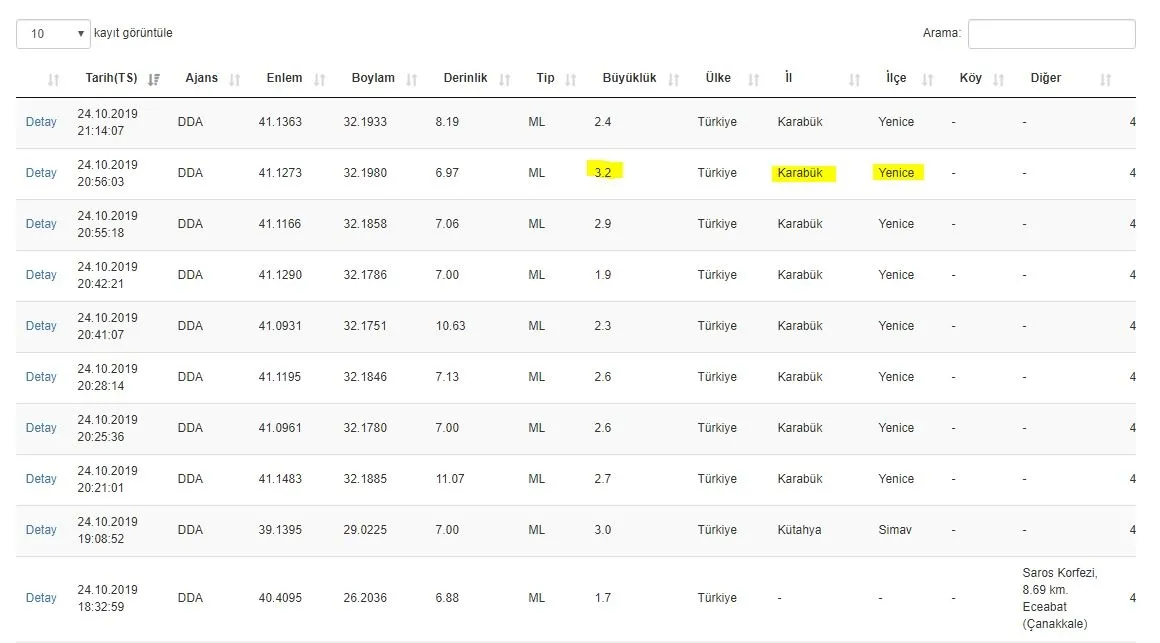Click the Tip column sort icon
This screenshot has width=1160, height=643.
tap(571, 79)
